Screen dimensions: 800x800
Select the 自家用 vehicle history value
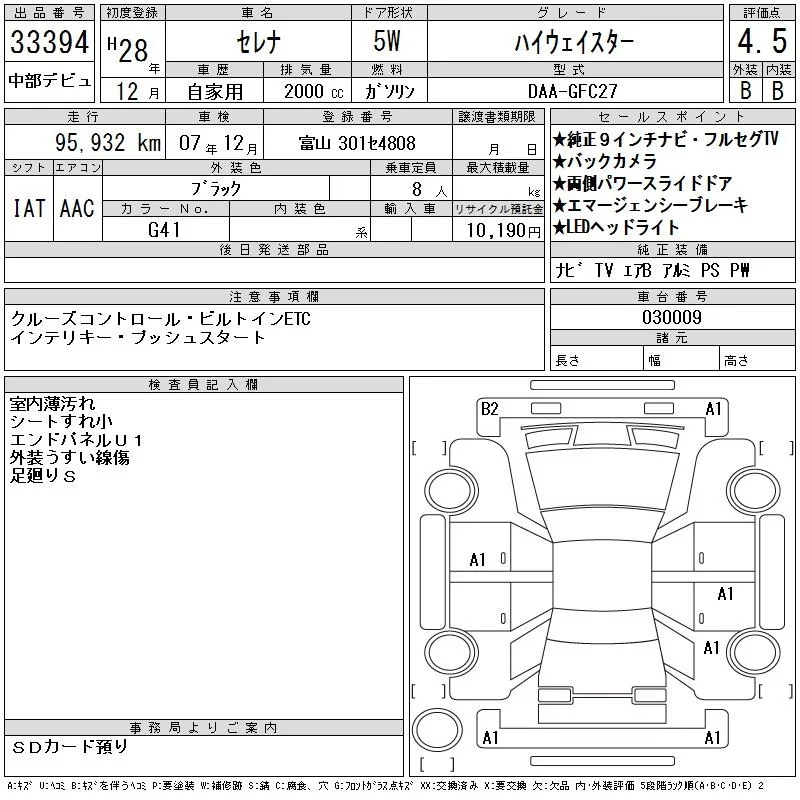215,92
